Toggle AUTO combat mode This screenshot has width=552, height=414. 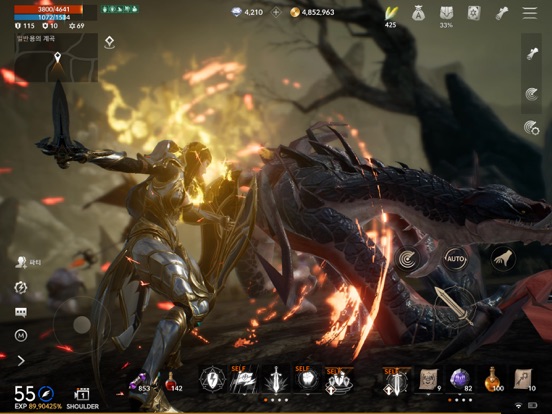pyautogui.click(x=456, y=259)
